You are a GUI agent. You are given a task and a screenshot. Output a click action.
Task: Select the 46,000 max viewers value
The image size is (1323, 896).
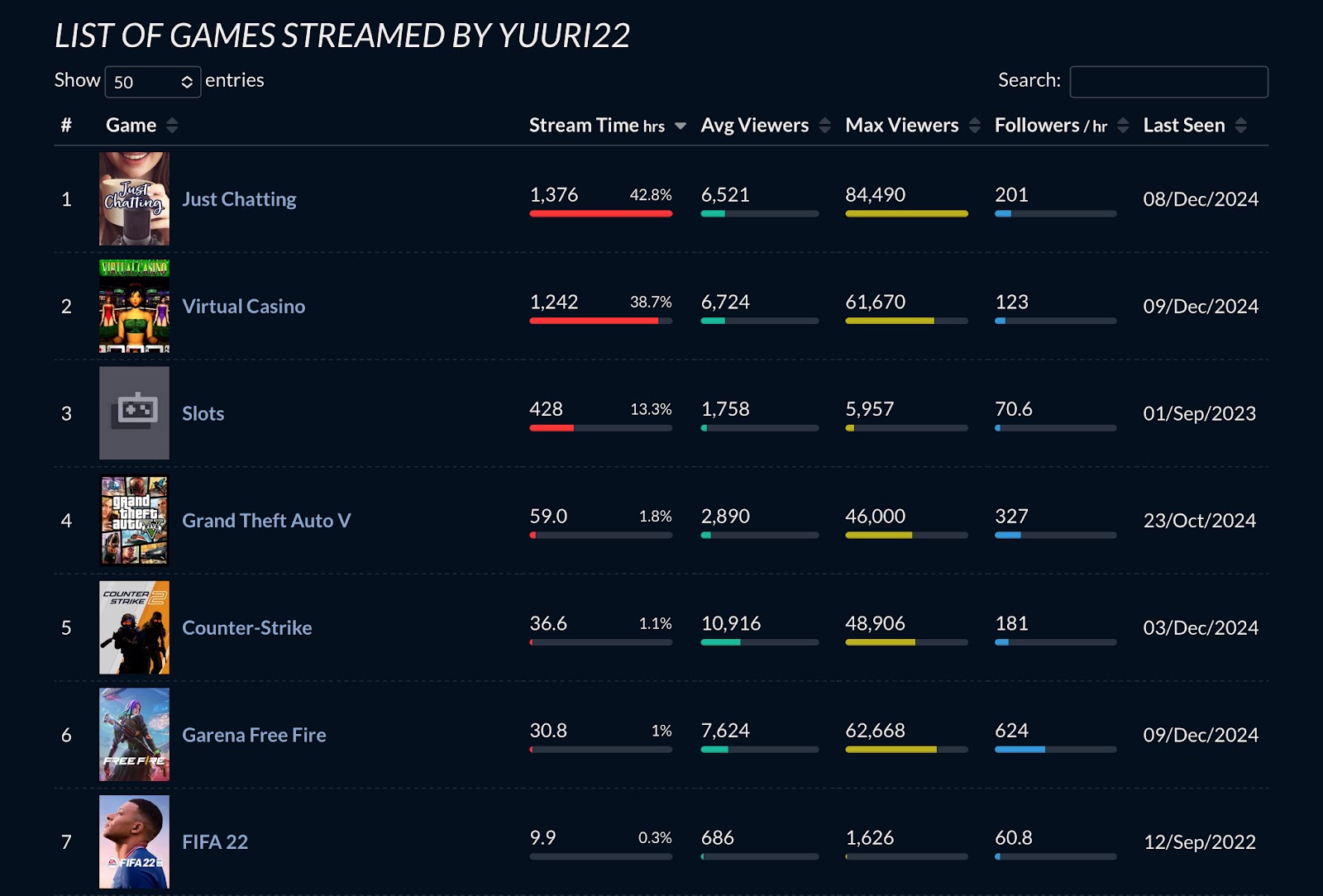[x=876, y=517]
